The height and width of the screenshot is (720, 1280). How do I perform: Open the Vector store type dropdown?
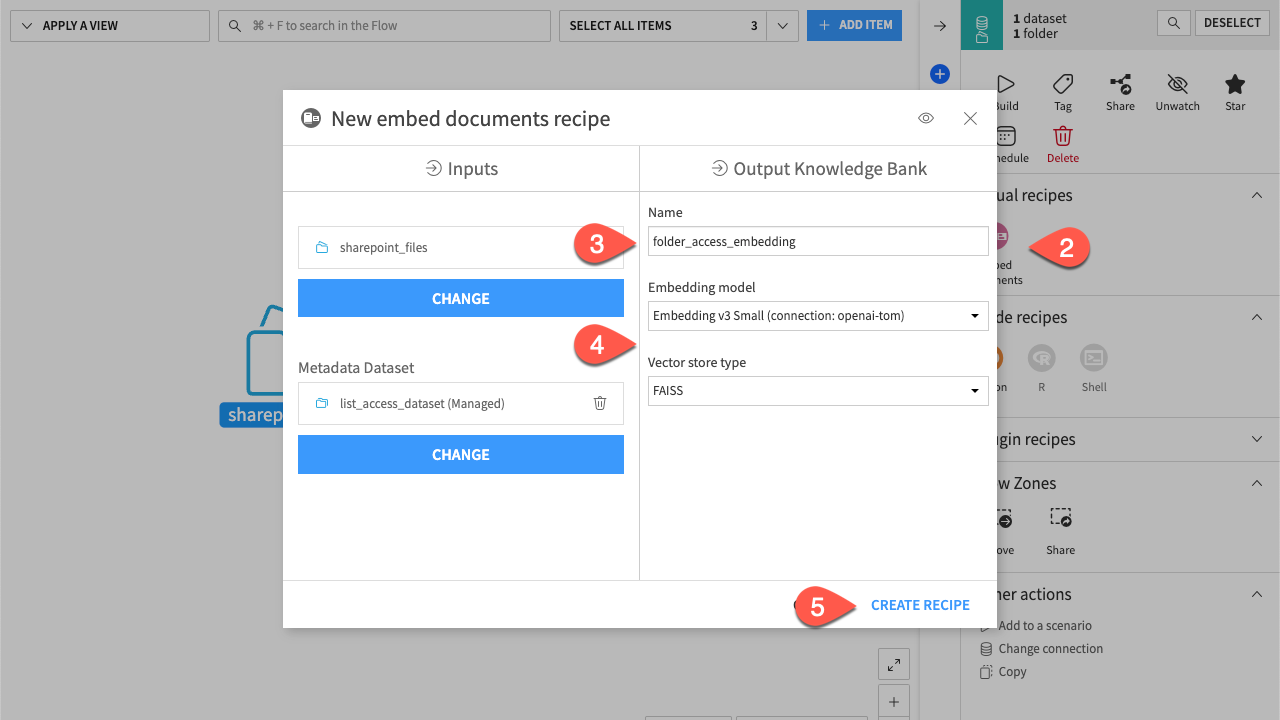(973, 390)
